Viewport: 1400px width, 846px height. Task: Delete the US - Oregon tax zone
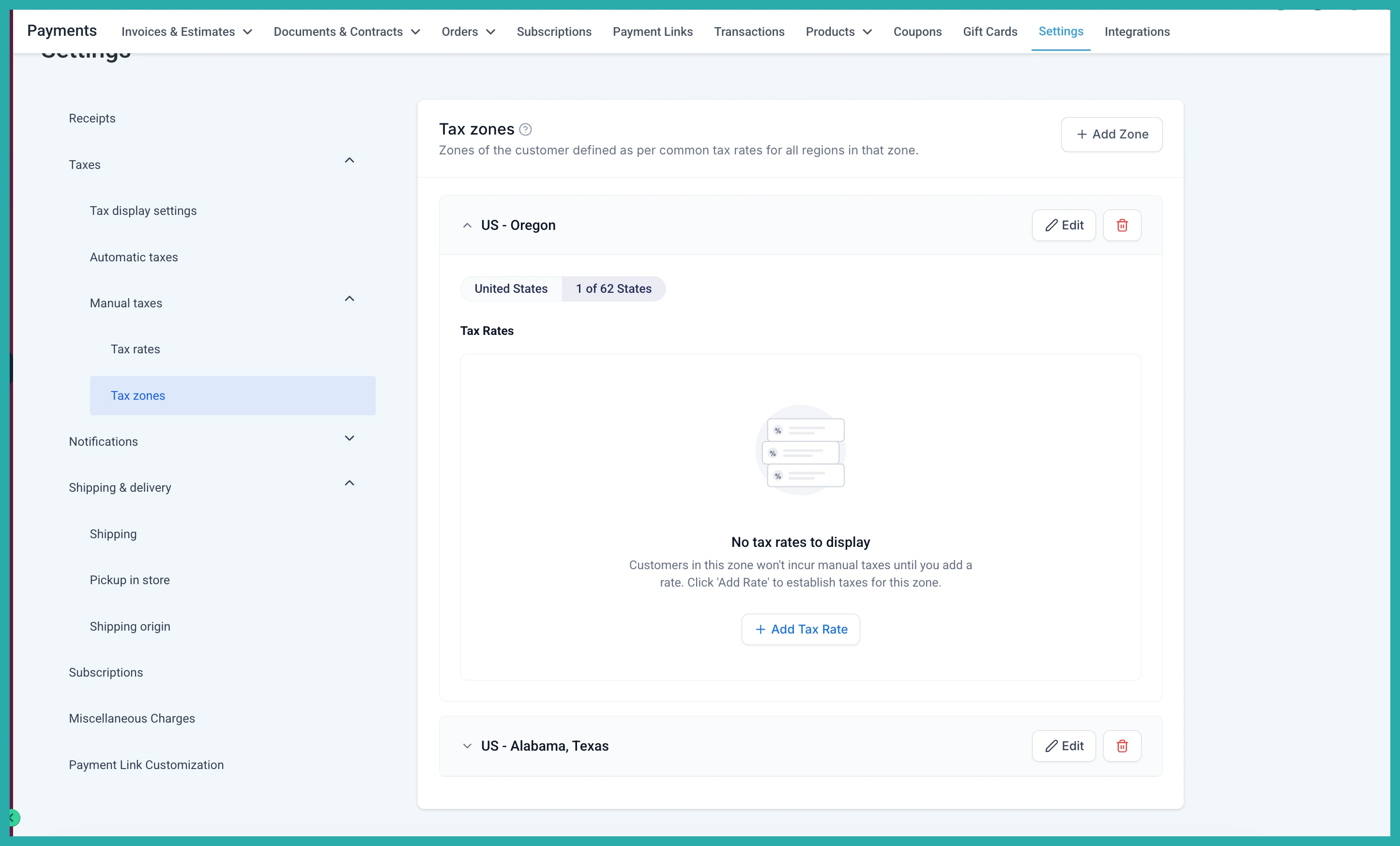(x=1122, y=225)
